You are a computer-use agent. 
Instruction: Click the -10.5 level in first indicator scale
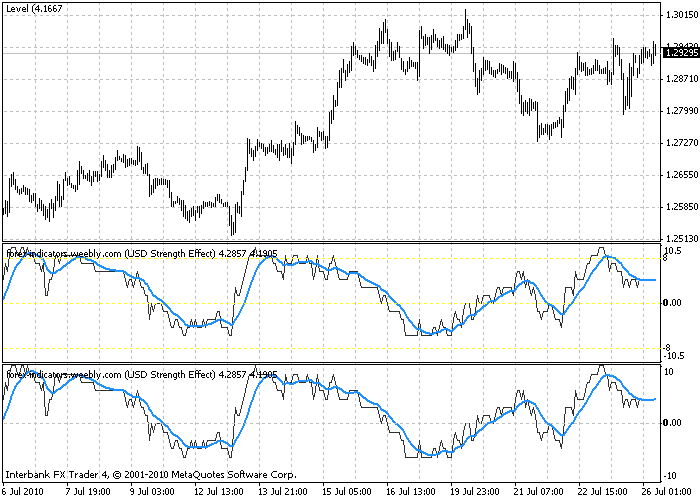point(673,356)
